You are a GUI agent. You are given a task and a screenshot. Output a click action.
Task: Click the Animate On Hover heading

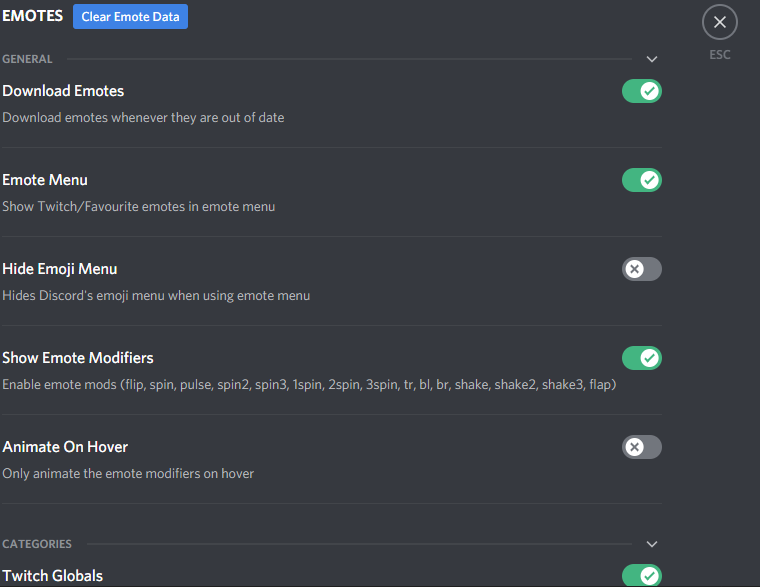(x=65, y=447)
